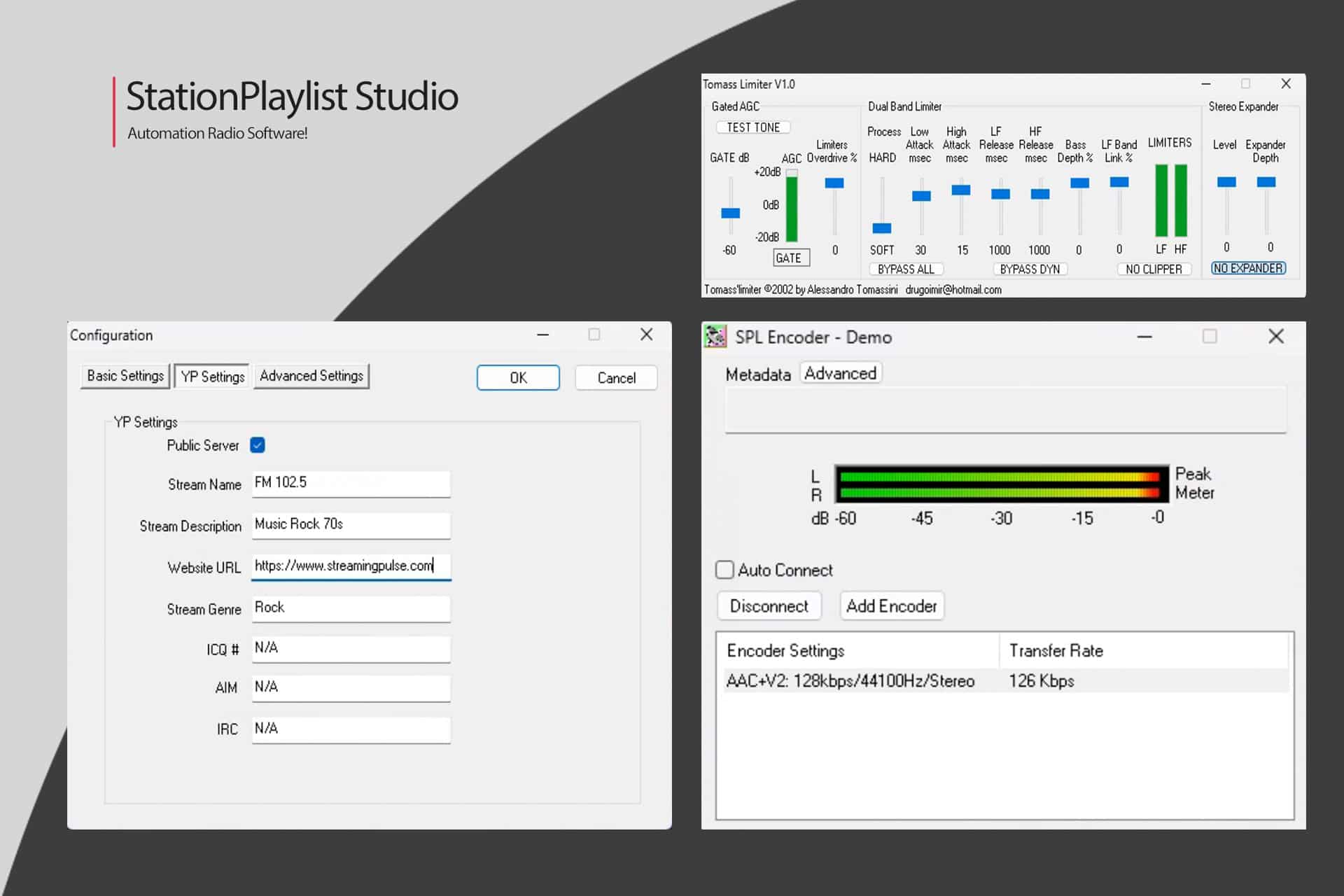Click the 126 Kbps transfer rate cell
The image size is (1344, 896).
pos(1041,681)
